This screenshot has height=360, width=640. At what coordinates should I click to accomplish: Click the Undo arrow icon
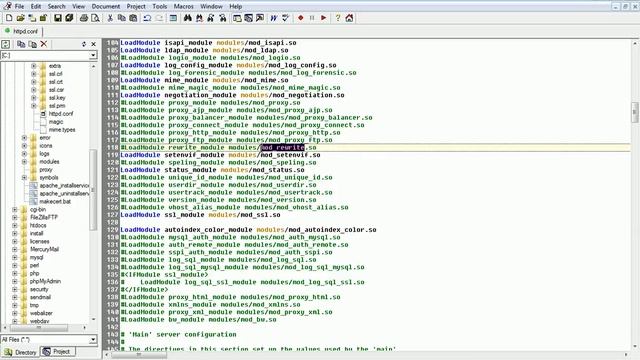(147, 18)
